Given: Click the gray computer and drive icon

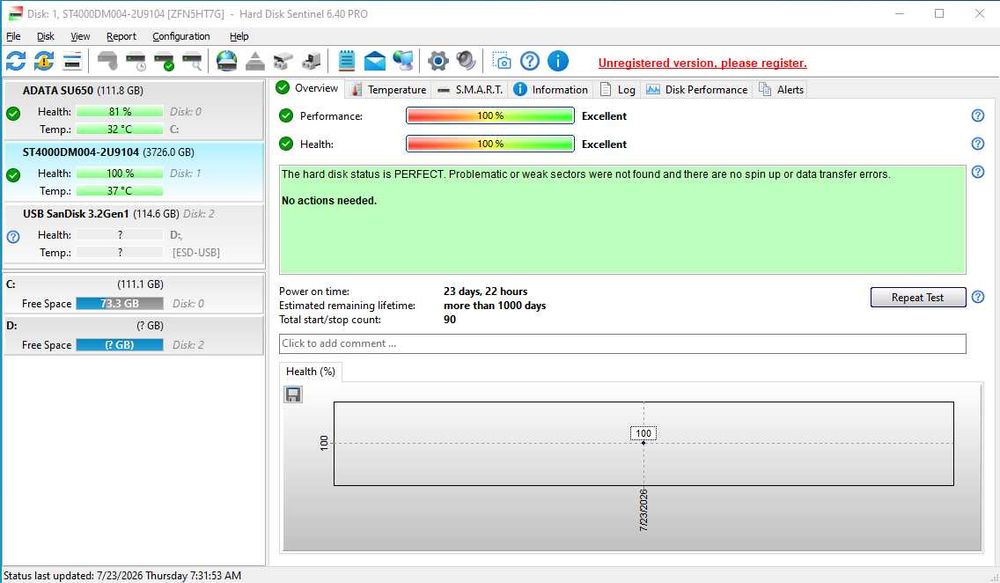Looking at the screenshot, I should pyautogui.click(x=311, y=61).
